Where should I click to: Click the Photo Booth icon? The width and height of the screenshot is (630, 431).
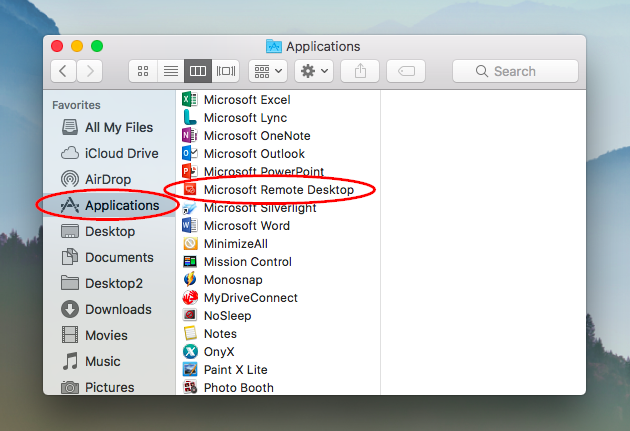click(x=190, y=387)
